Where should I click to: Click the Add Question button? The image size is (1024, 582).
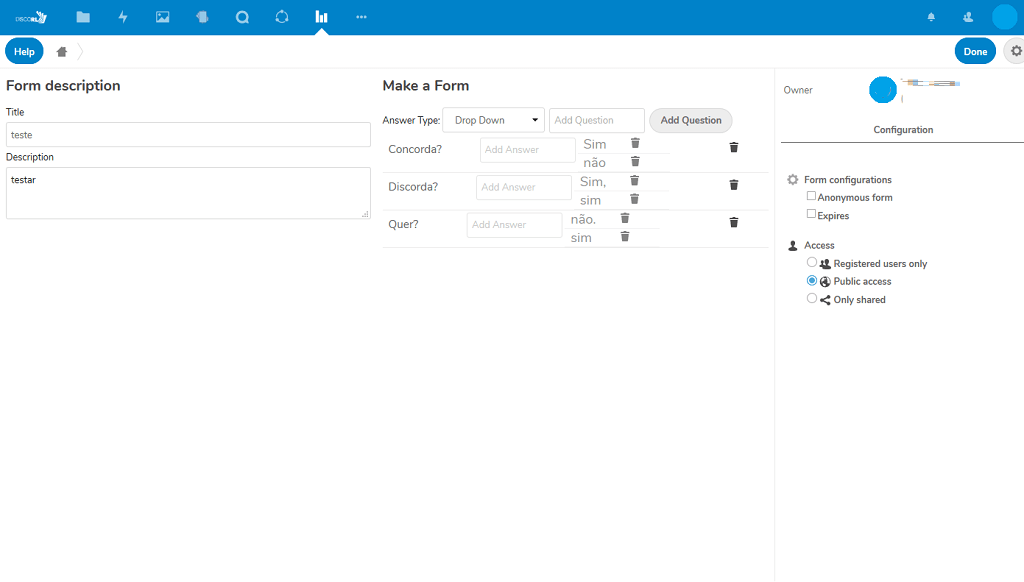click(x=690, y=120)
